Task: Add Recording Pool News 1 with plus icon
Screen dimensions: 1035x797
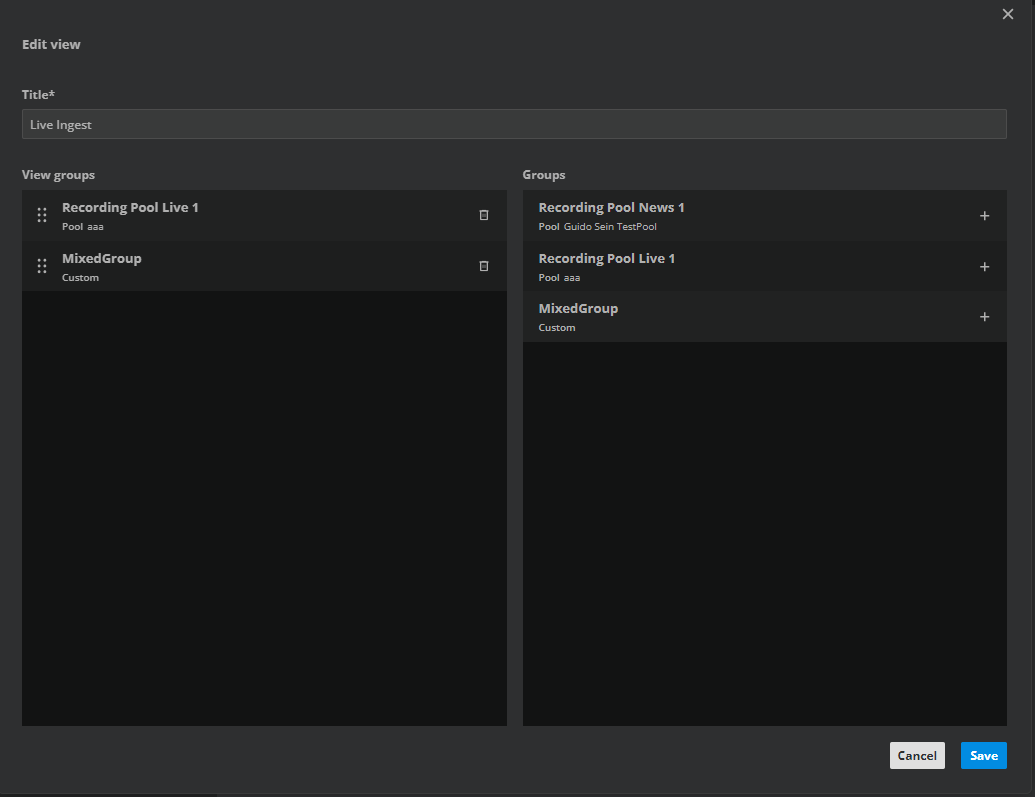Action: click(984, 216)
